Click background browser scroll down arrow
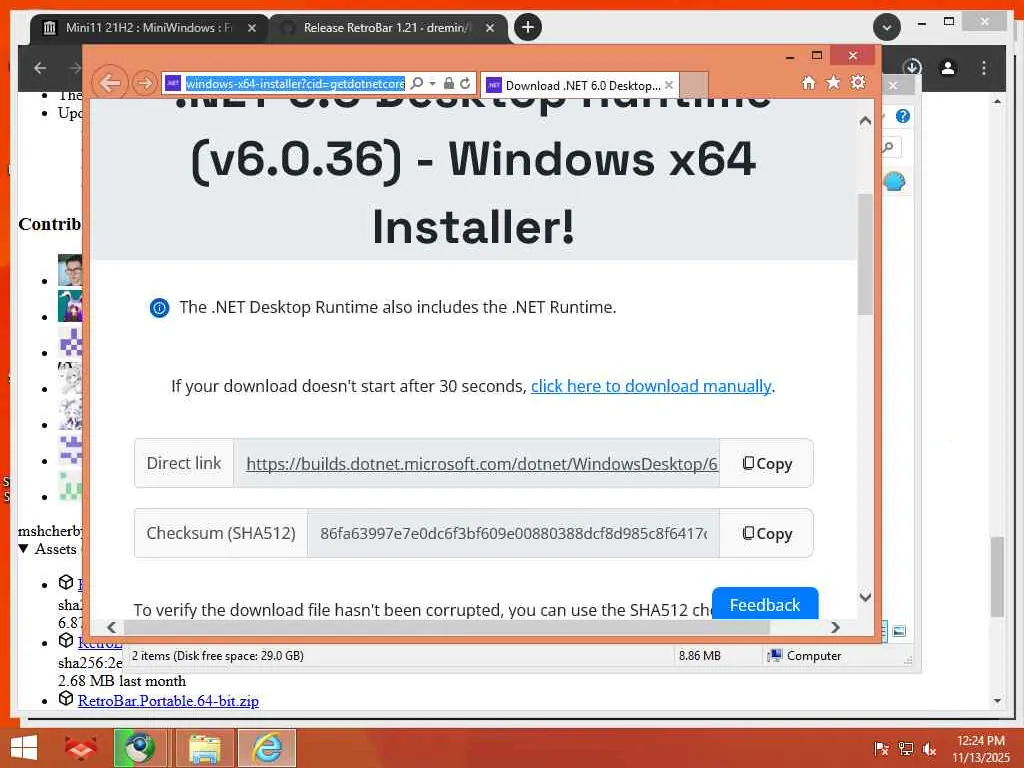This screenshot has height=768, width=1024. click(997, 701)
